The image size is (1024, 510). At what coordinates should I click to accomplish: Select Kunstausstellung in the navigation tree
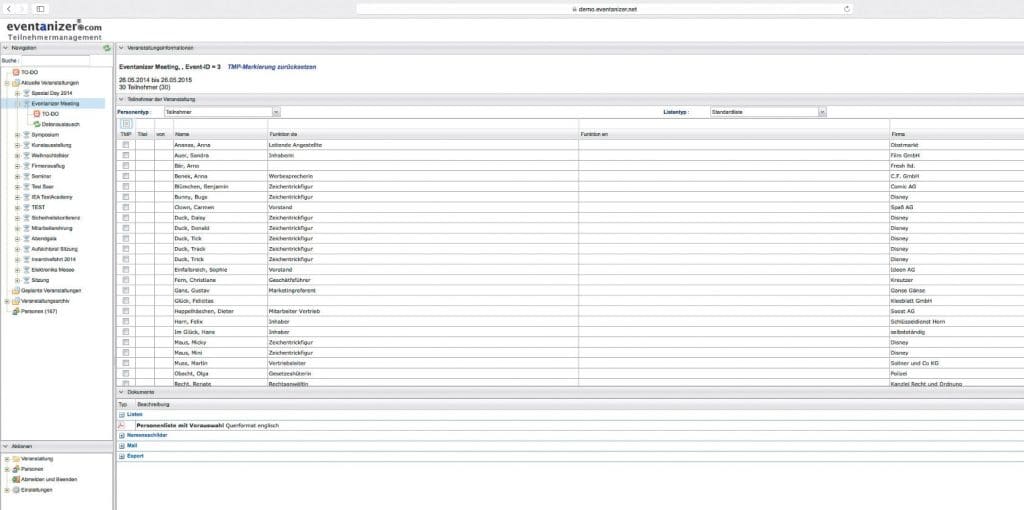coord(51,145)
